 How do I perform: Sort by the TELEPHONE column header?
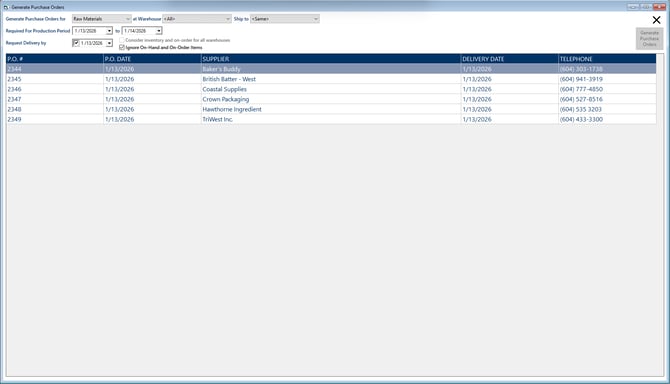pos(607,59)
